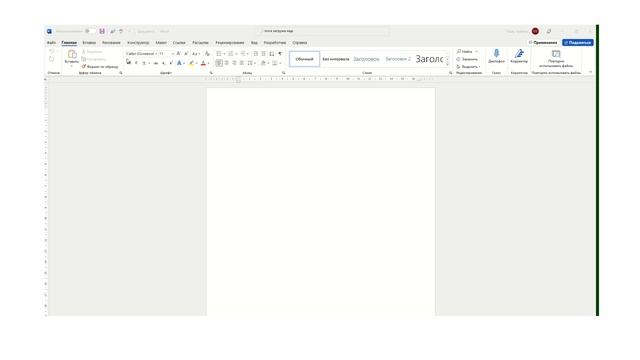This screenshot has height=360, width=640.
Task: Click the Reuse Files (Повторно использовать файлы) icon
Action: click(556, 53)
